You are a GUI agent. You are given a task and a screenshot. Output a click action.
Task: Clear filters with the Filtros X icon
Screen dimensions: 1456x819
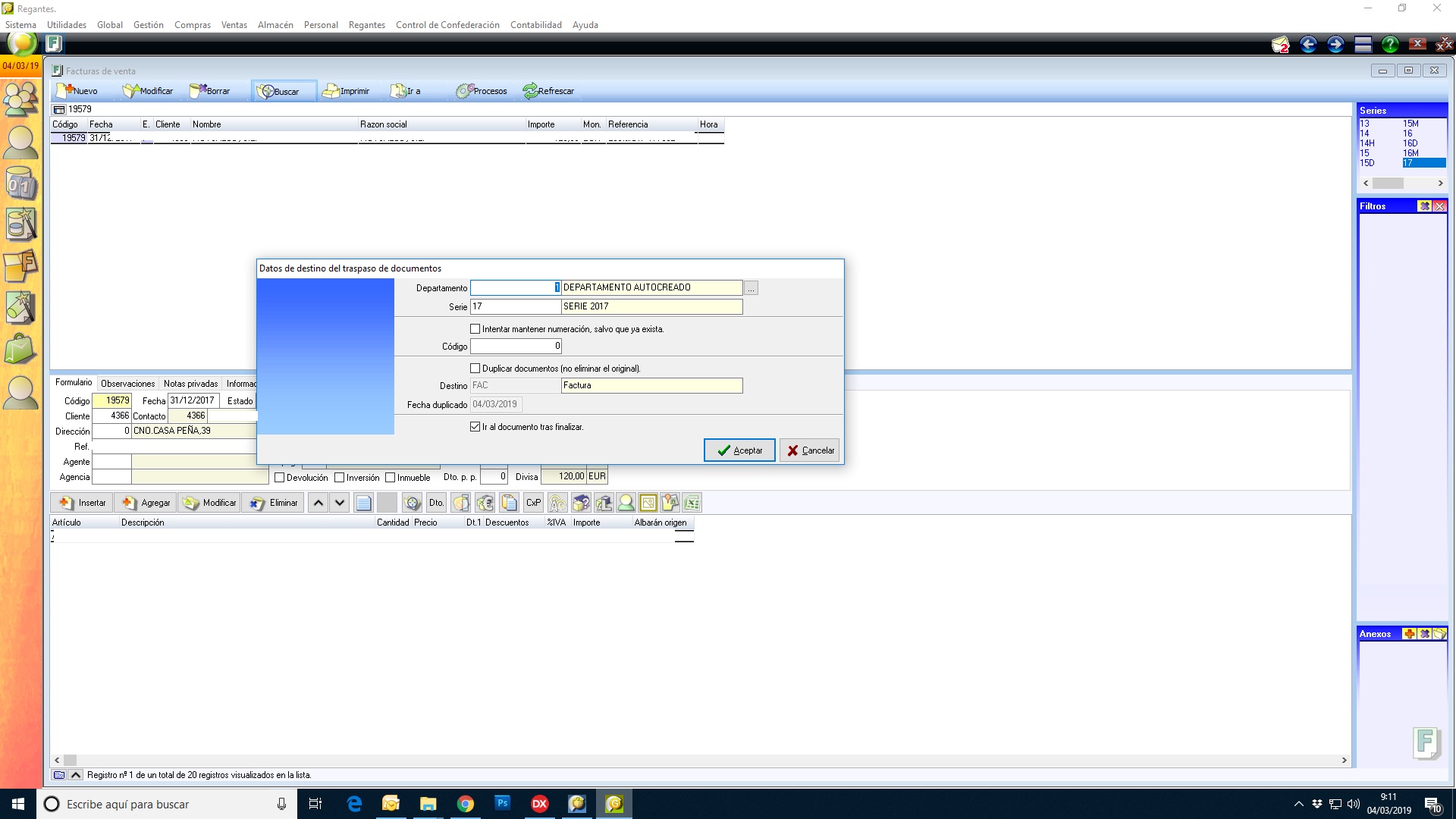click(x=1439, y=206)
